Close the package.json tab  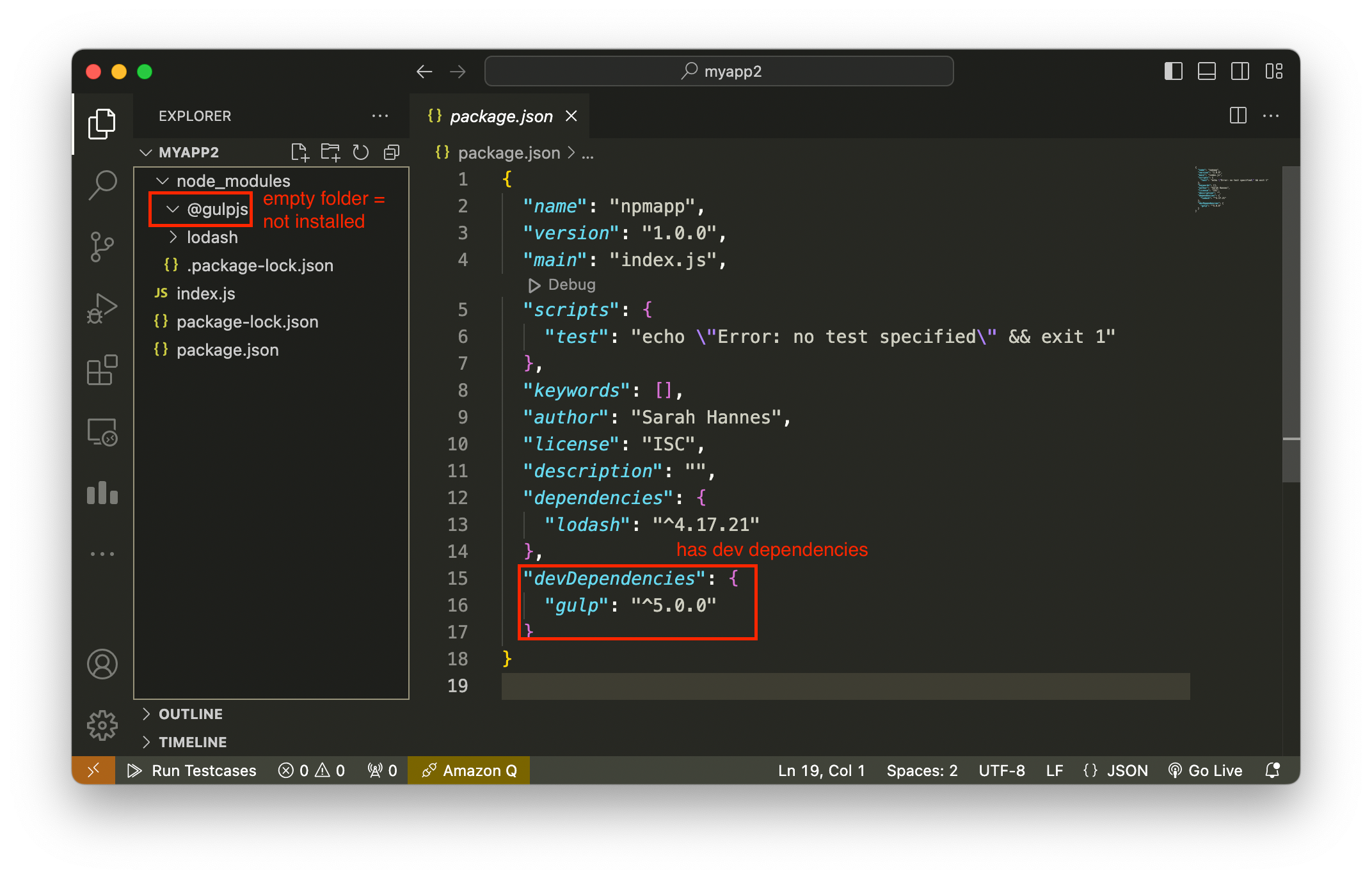(x=571, y=116)
